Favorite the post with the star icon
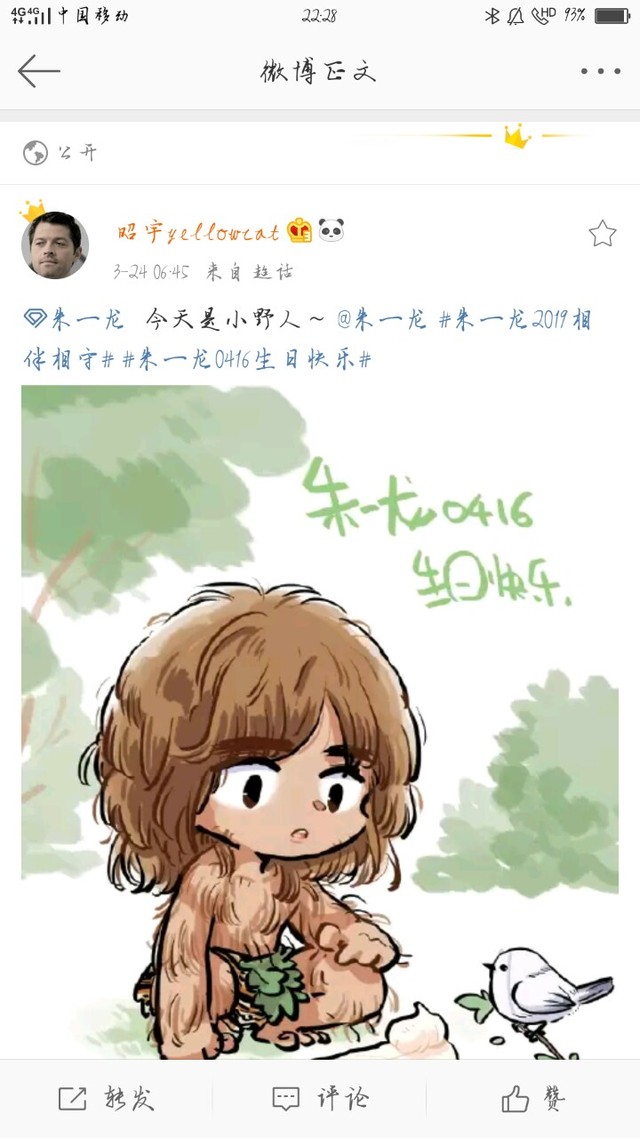The image size is (640, 1138). click(x=602, y=233)
